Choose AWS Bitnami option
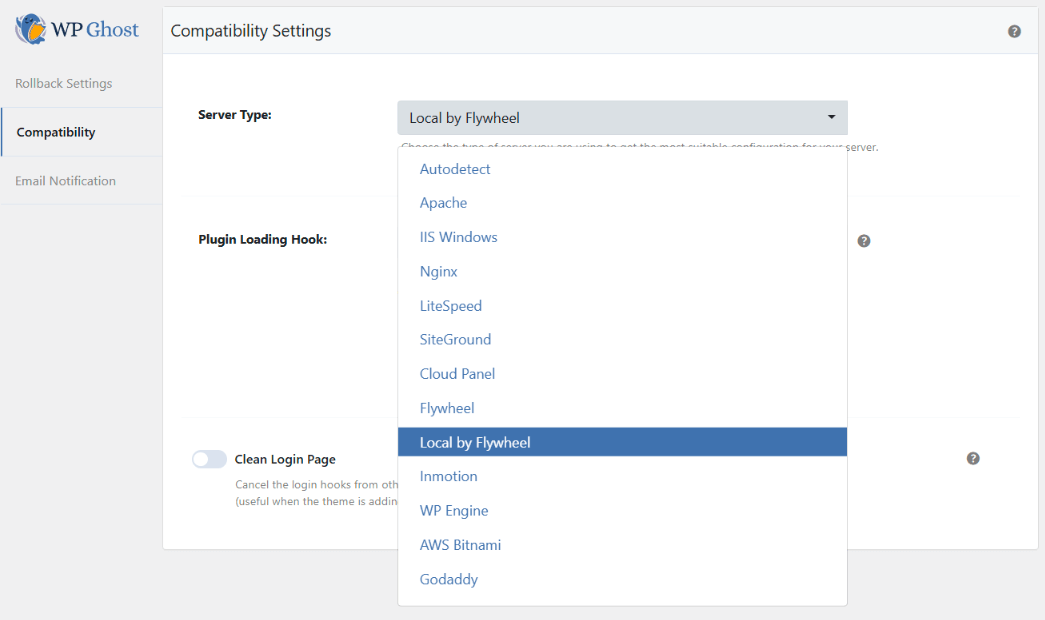The width and height of the screenshot is (1045, 620). (460, 545)
